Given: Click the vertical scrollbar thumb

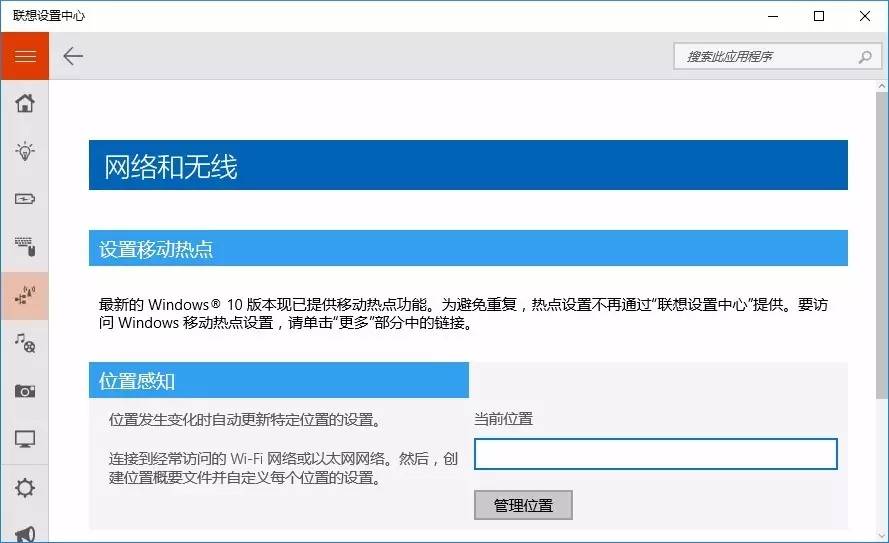Looking at the screenshot, I should (882, 245).
